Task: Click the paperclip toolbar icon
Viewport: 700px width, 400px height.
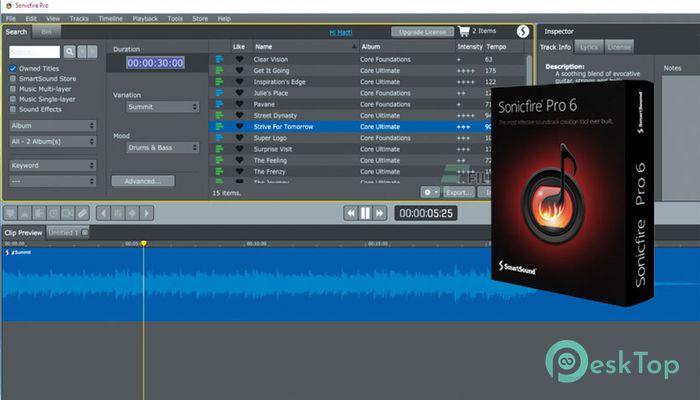Action: coord(82,213)
